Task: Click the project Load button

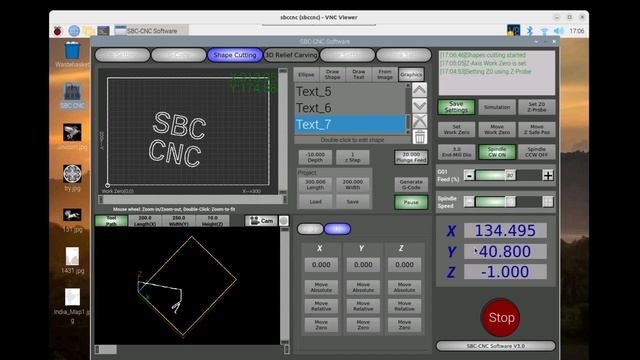Action: (315, 202)
